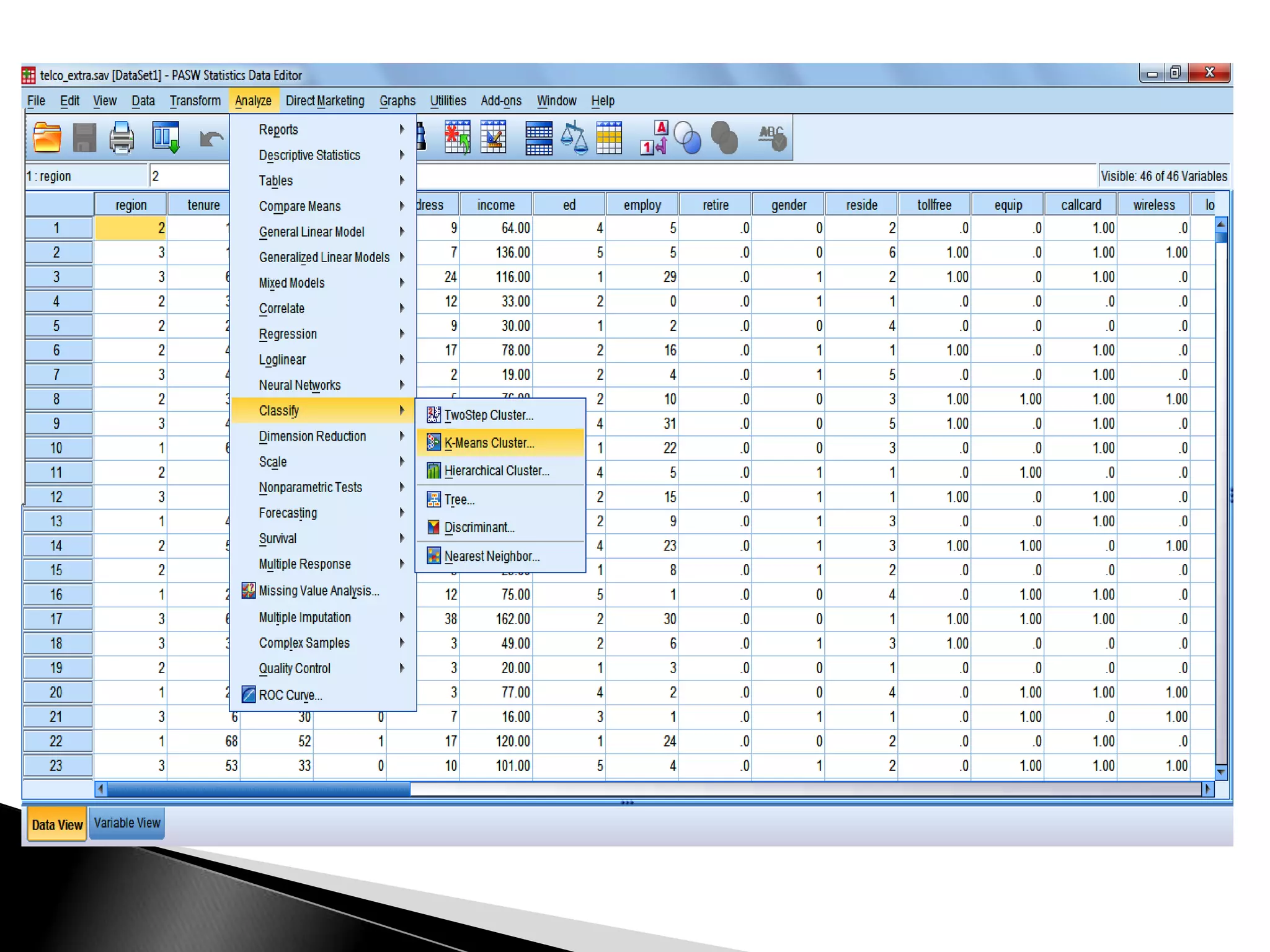The image size is (1270, 952).
Task: Click the horizontal scrollbar thumb
Action: 258,789
